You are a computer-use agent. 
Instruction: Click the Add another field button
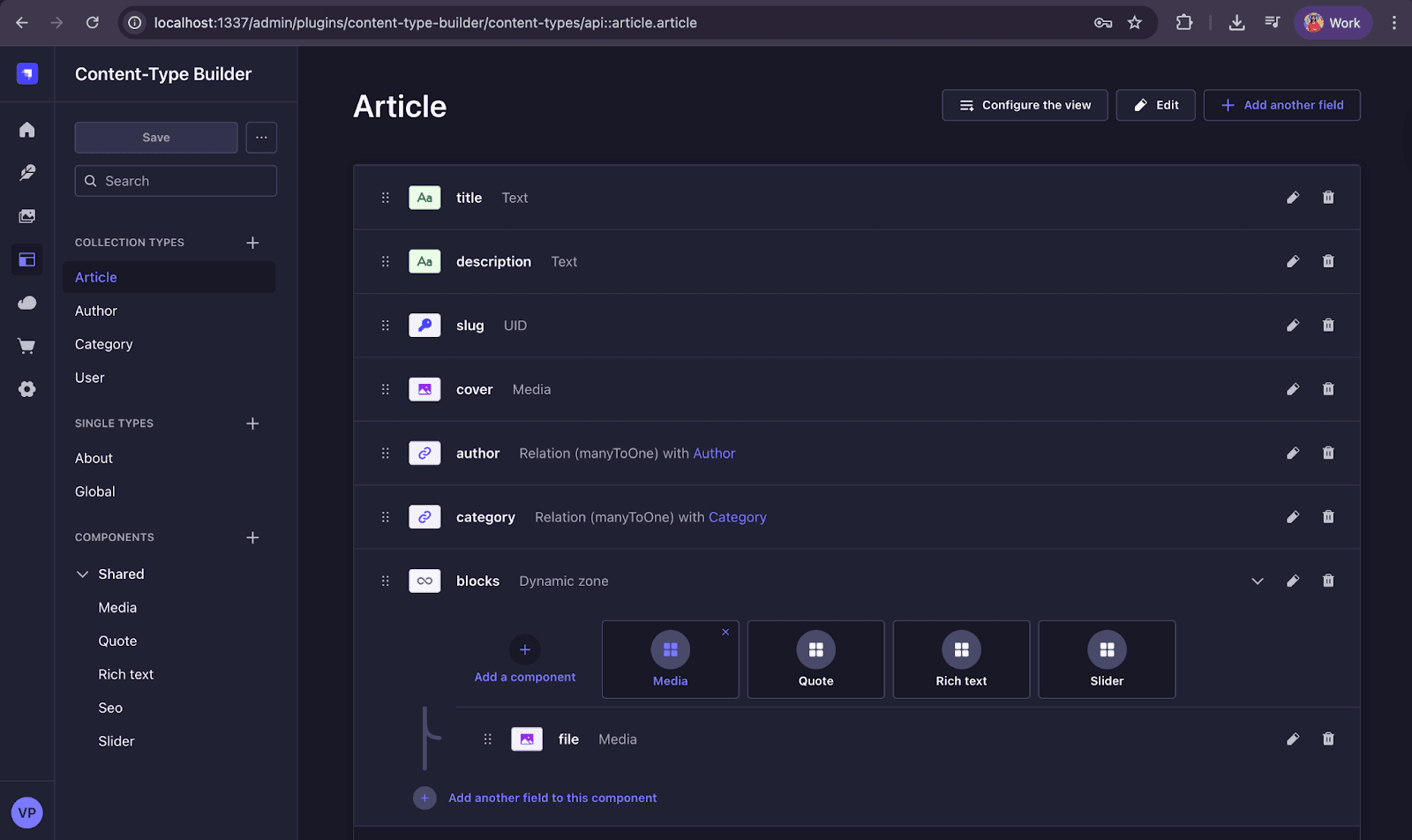click(1281, 105)
